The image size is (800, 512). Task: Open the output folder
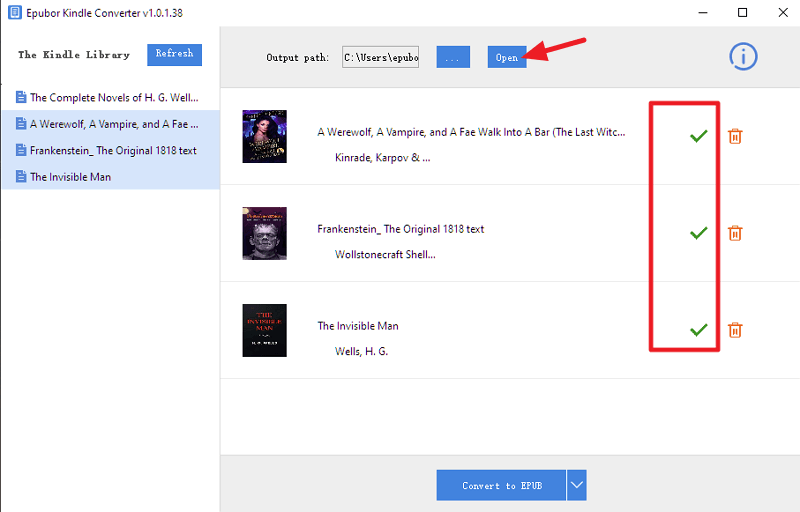[507, 57]
